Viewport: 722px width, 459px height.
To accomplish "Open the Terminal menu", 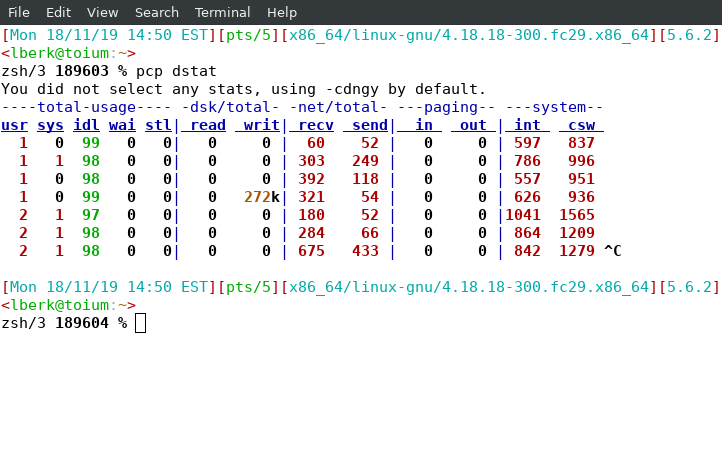I will click(x=222, y=12).
